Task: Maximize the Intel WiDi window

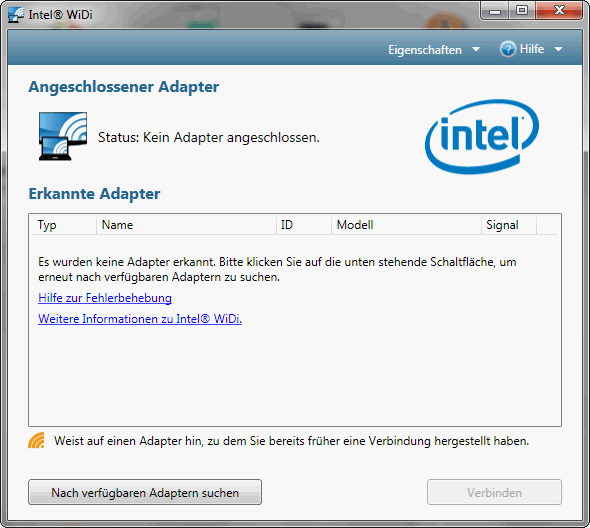Action: coord(522,11)
